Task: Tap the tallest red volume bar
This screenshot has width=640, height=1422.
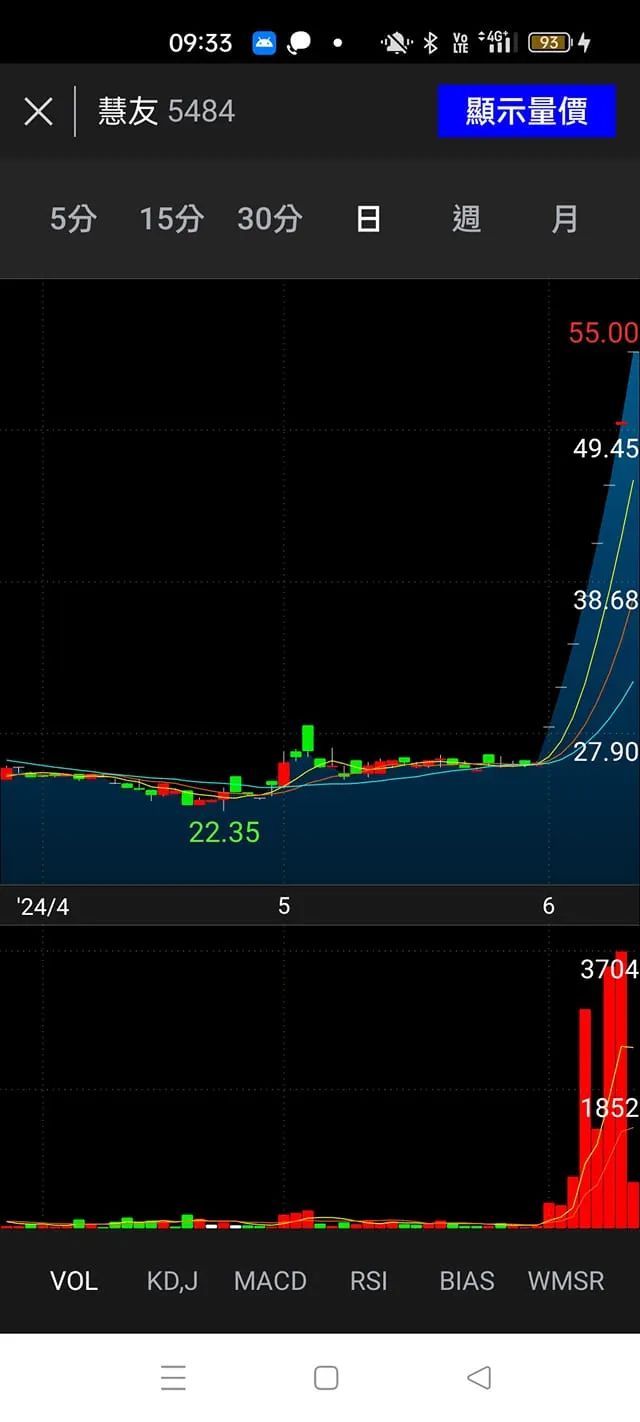Action: tap(621, 1089)
